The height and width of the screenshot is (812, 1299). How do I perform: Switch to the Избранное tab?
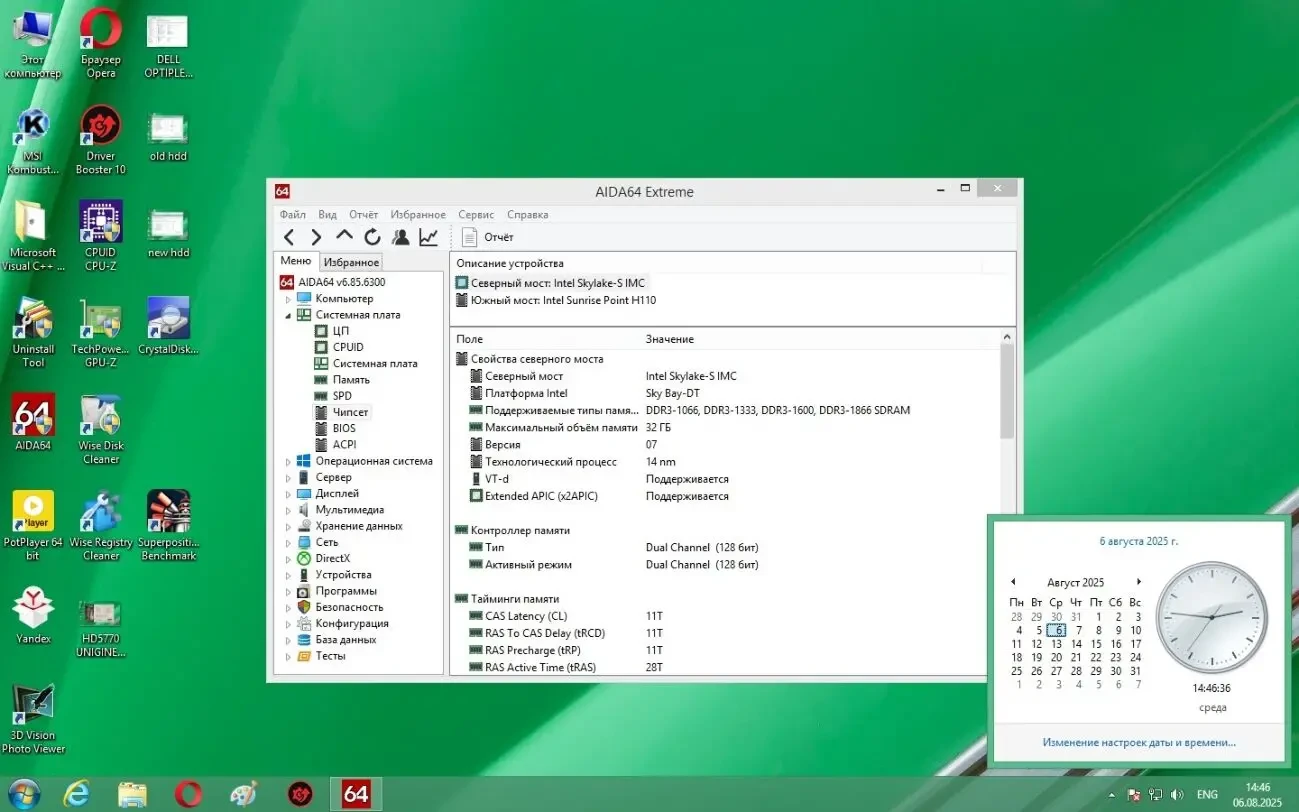[350, 262]
